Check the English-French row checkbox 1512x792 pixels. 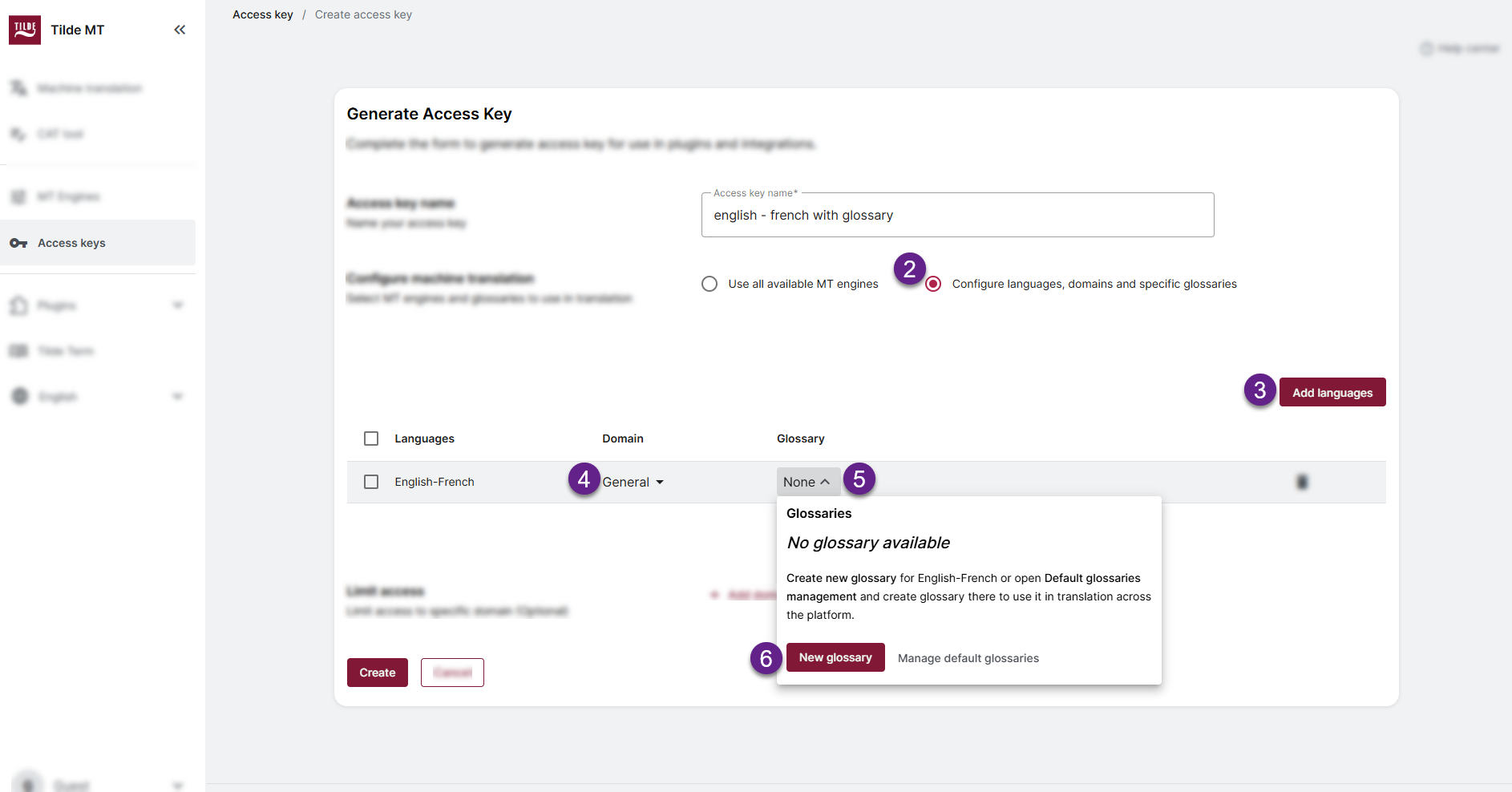pyautogui.click(x=371, y=482)
